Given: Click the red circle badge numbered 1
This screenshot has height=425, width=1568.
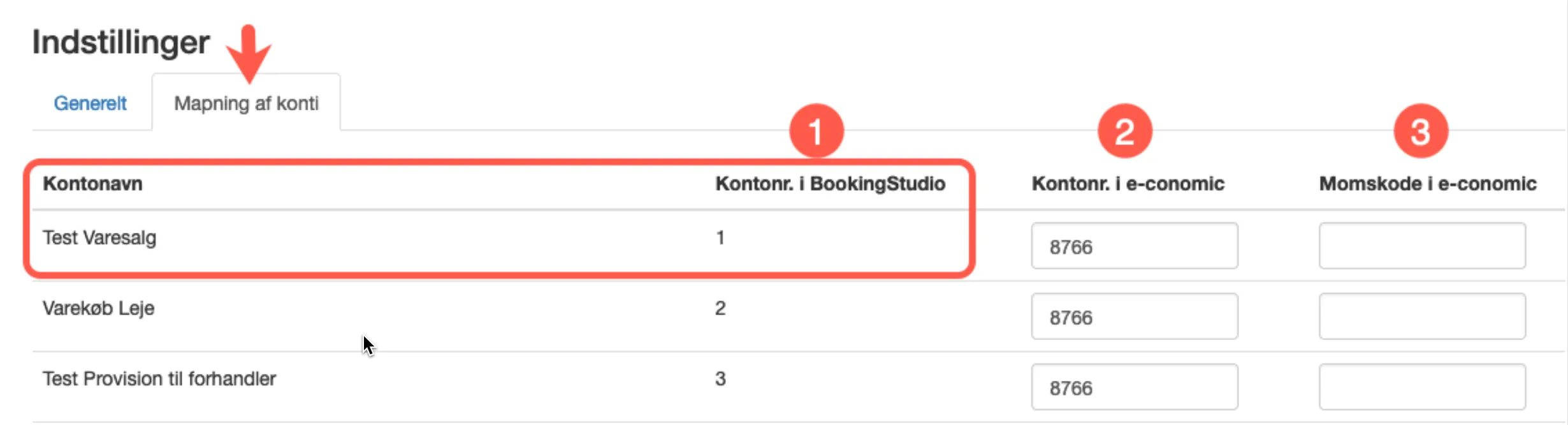Looking at the screenshot, I should tap(816, 131).
